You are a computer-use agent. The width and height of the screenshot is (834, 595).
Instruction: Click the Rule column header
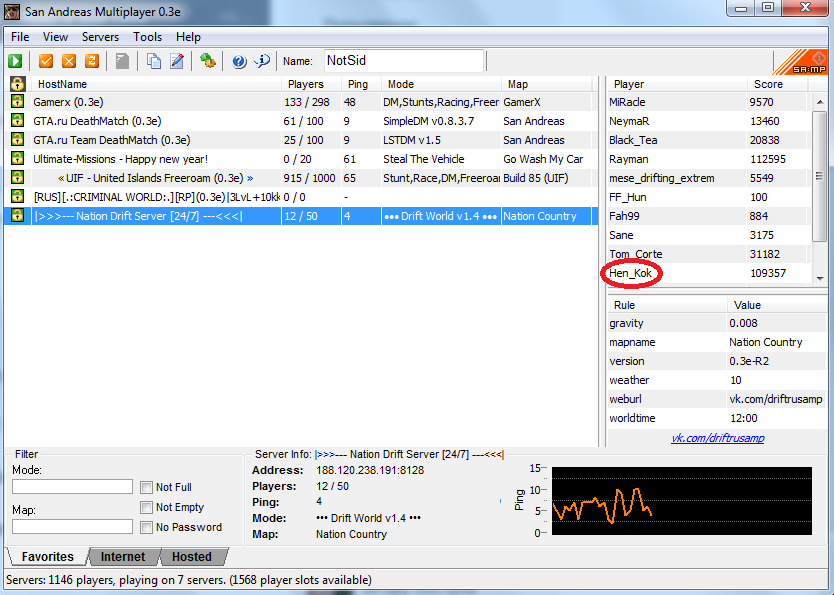tap(666, 305)
